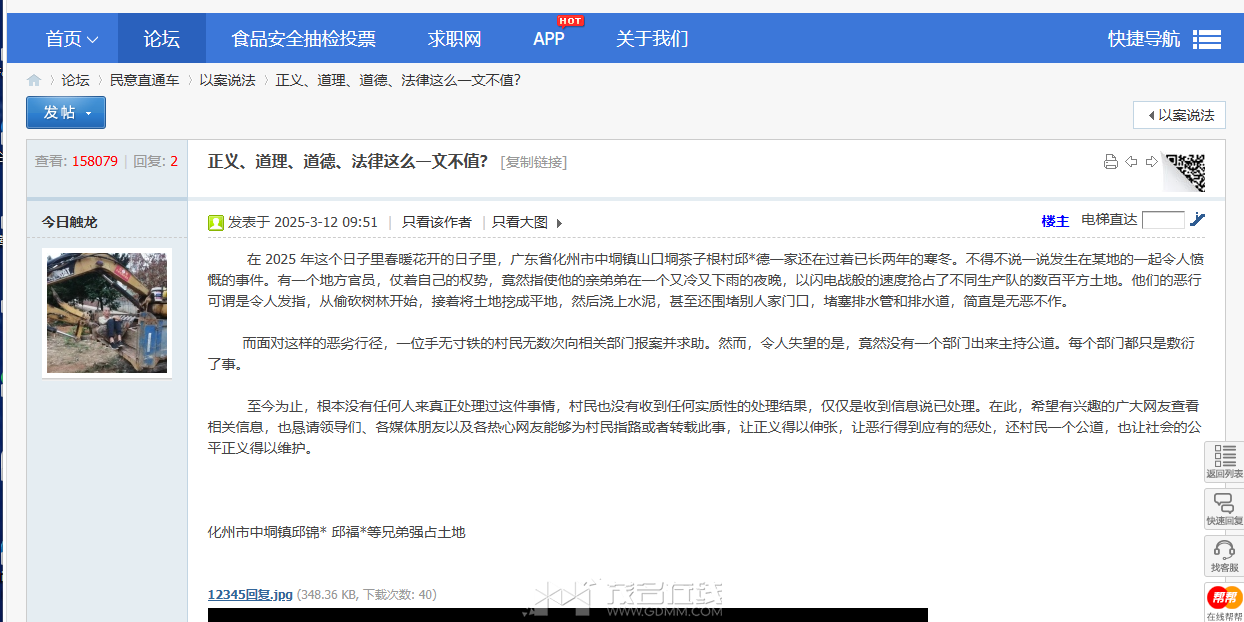Open 快速回复 quick reply icon
Image resolution: width=1244 pixels, height=622 pixels.
1224,508
